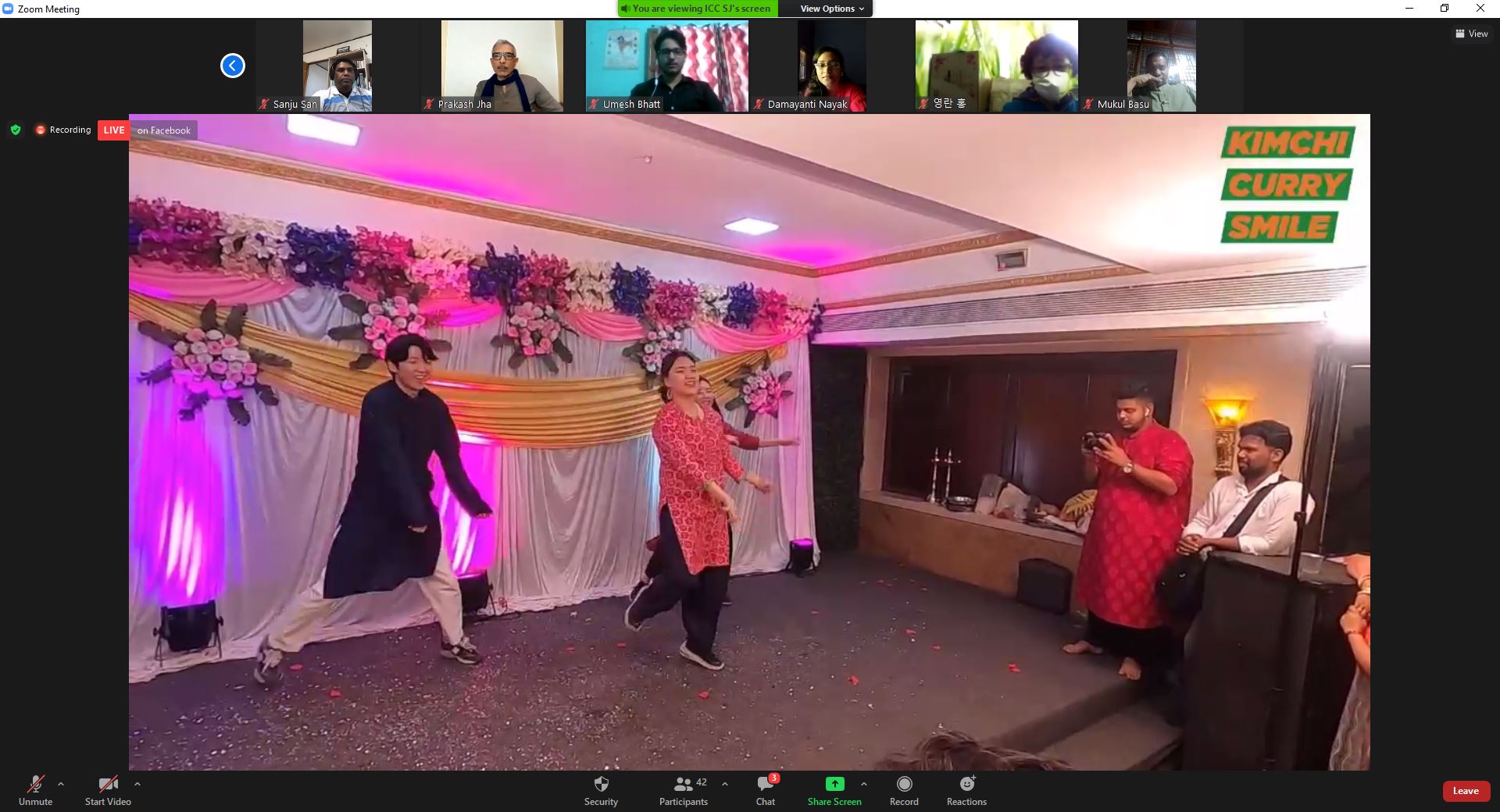Image resolution: width=1500 pixels, height=812 pixels.
Task: Leave the meeting
Action: (1465, 791)
